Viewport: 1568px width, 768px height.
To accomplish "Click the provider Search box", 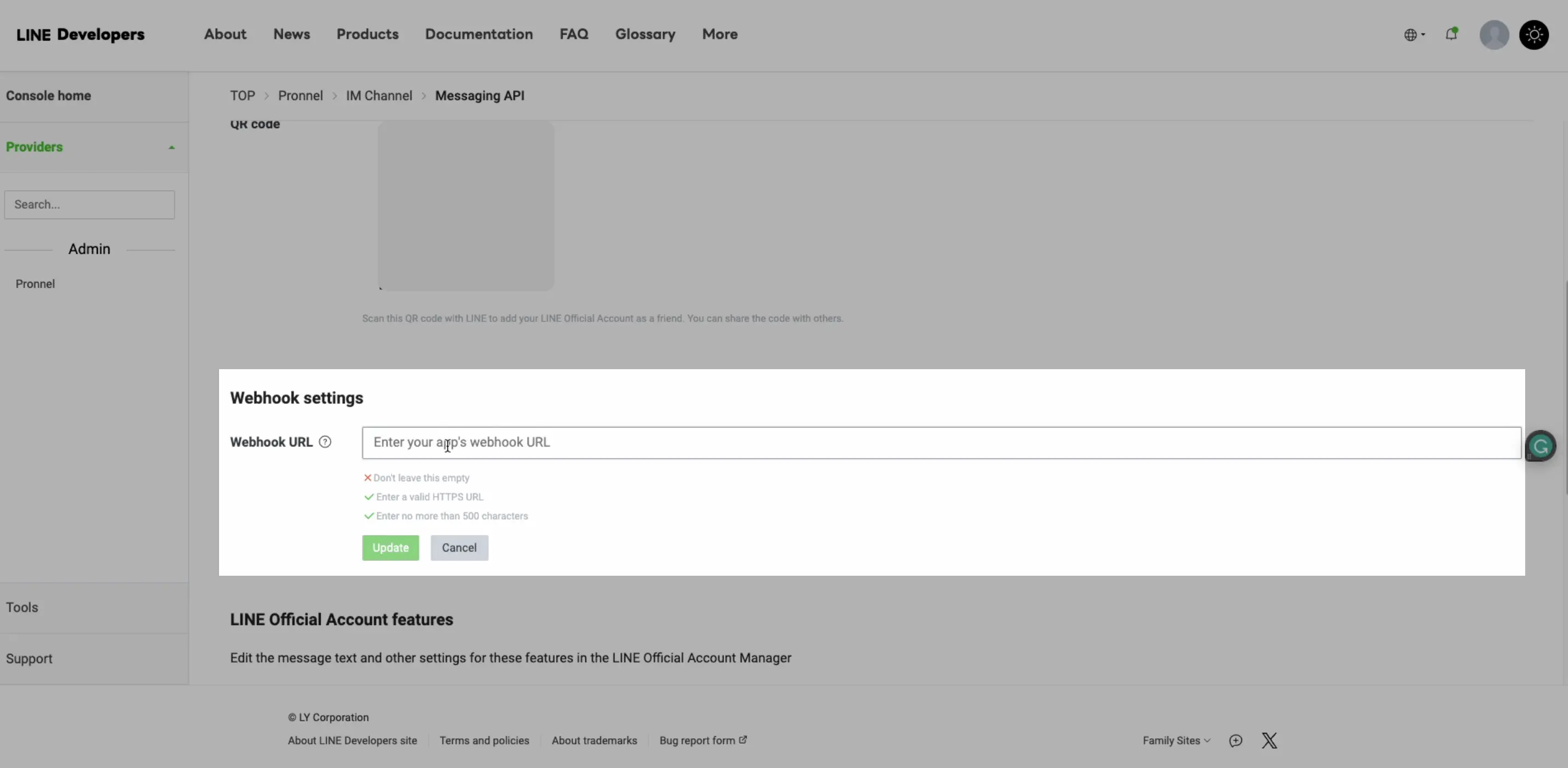I will tap(89, 205).
